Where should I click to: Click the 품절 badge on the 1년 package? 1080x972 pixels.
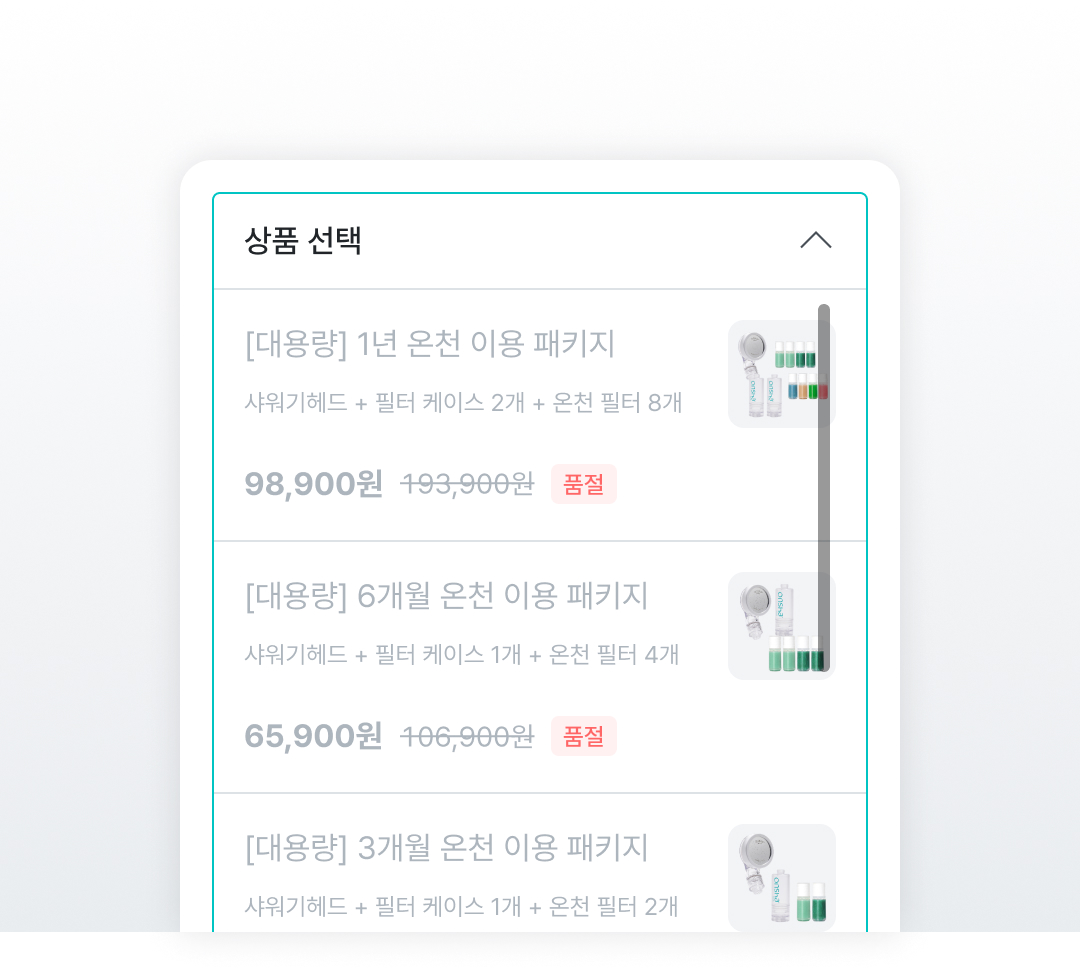pos(584,484)
